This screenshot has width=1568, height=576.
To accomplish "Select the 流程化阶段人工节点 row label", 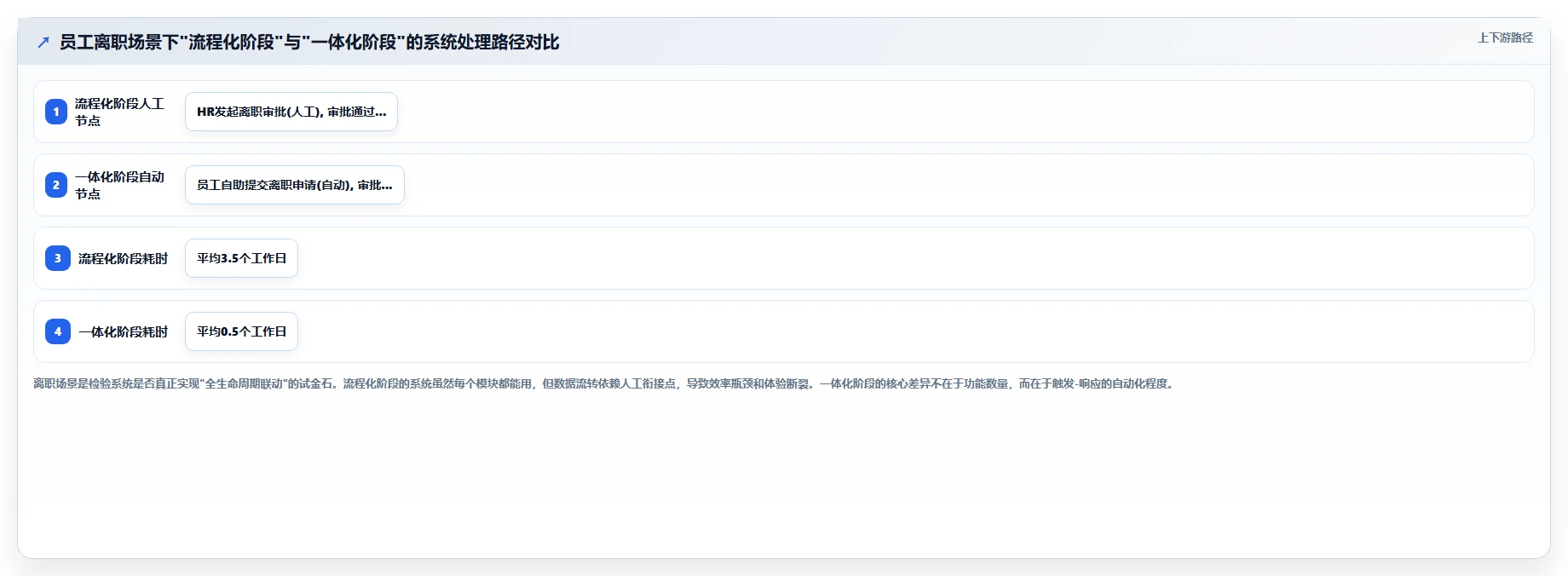I will click(x=119, y=112).
